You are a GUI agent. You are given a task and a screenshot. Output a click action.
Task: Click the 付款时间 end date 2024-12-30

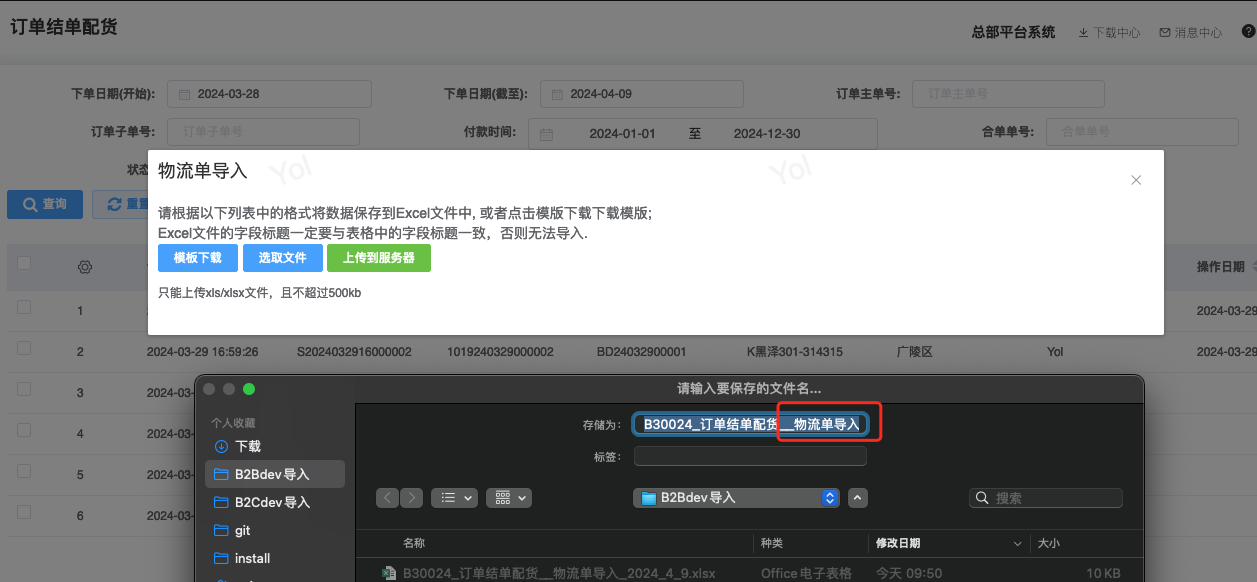tap(767, 134)
